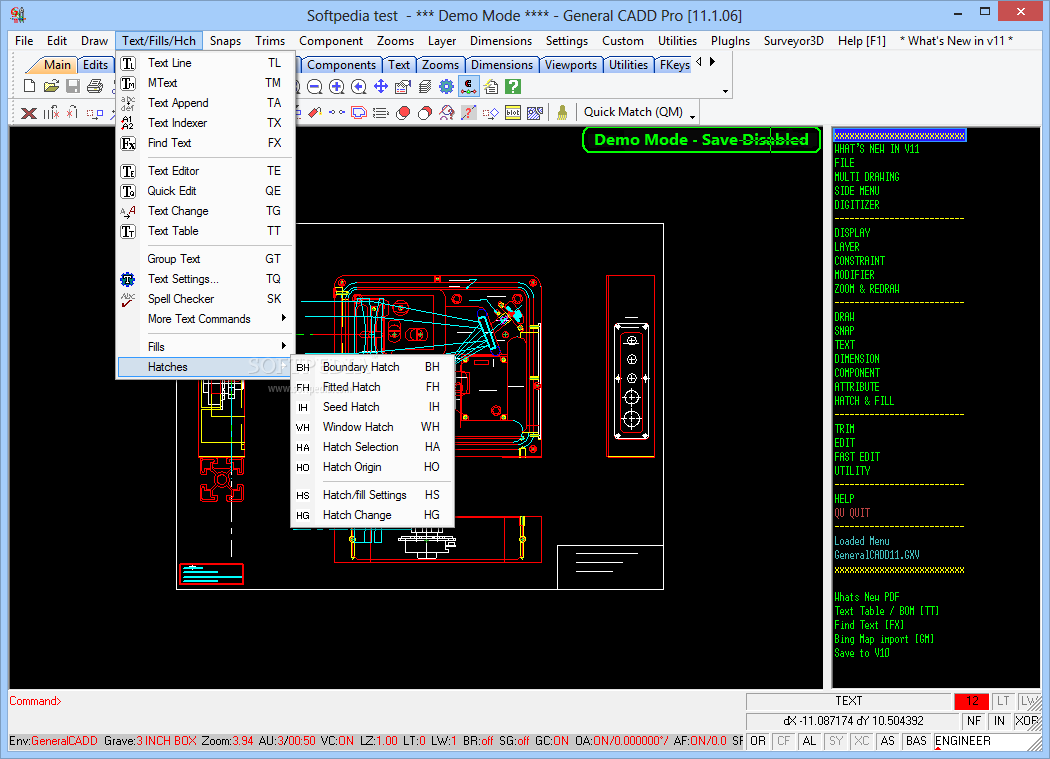
Task: Toggle the AL status button
Action: pyautogui.click(x=810, y=741)
